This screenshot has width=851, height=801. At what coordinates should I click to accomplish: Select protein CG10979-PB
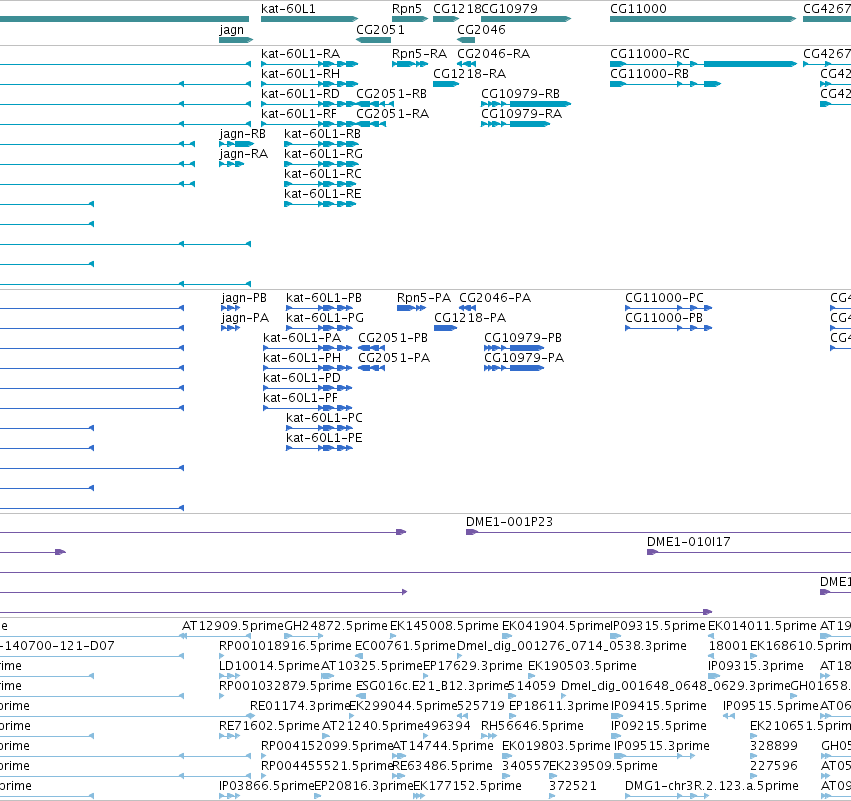coord(523,338)
